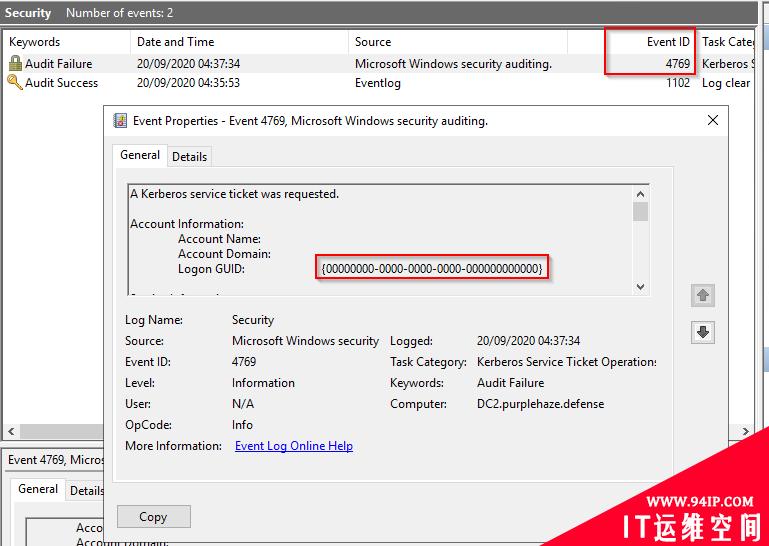Click the User N/A value
The height and width of the screenshot is (546, 769).
click(x=243, y=404)
